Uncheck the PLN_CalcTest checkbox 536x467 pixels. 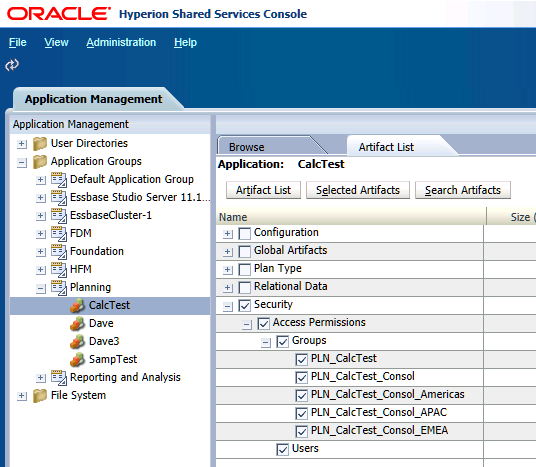[x=302, y=359]
